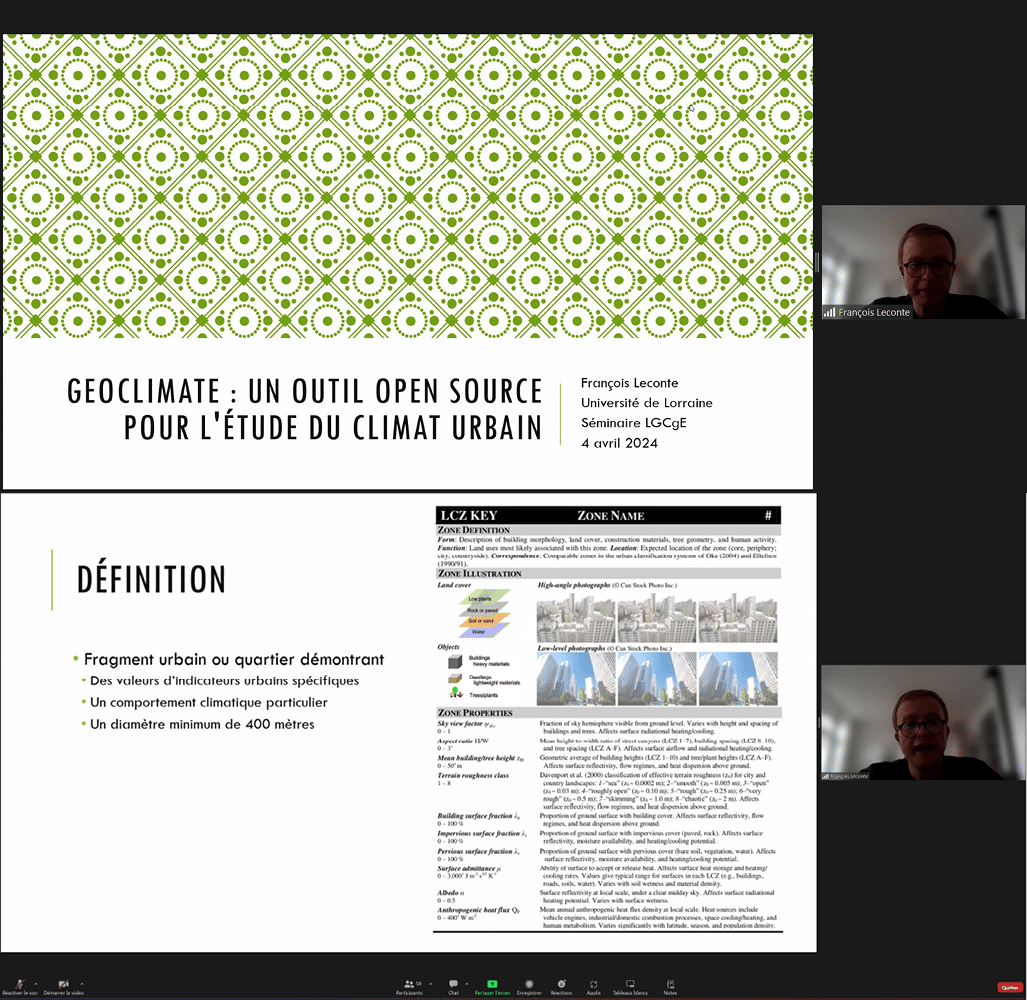This screenshot has height=1000, width=1027.
Task: Click the 'ZONE NAME' header text
Action: (x=610, y=515)
